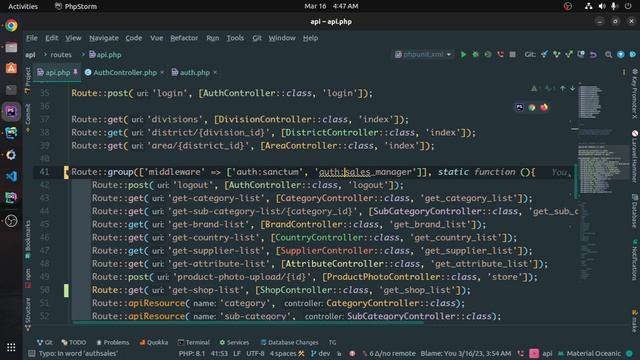The image size is (640, 360).
Task: Open Files manager from Ubuntu dock
Action: 11,47
